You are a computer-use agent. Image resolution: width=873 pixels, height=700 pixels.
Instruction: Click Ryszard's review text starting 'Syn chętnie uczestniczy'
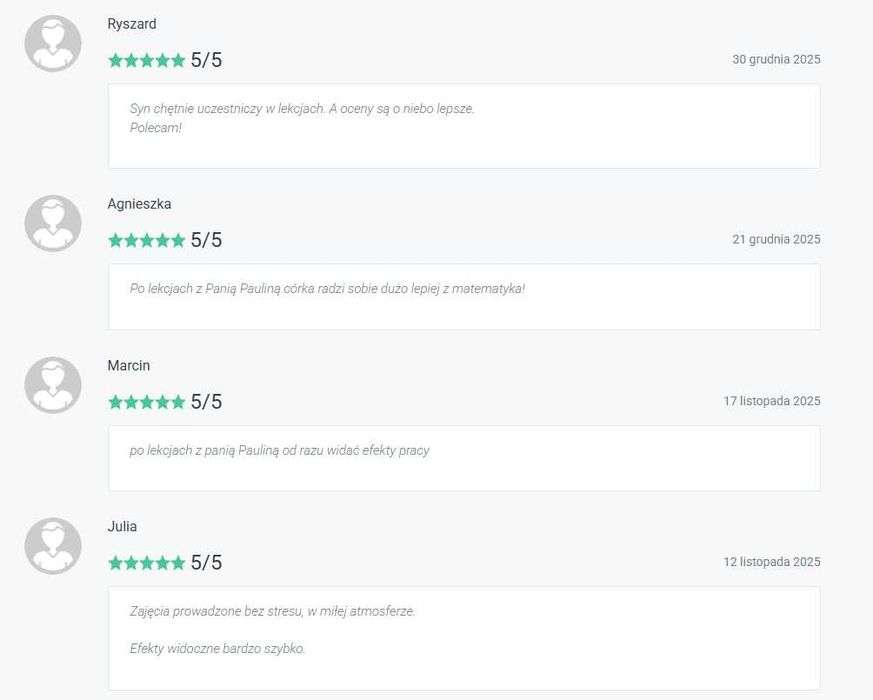(302, 108)
